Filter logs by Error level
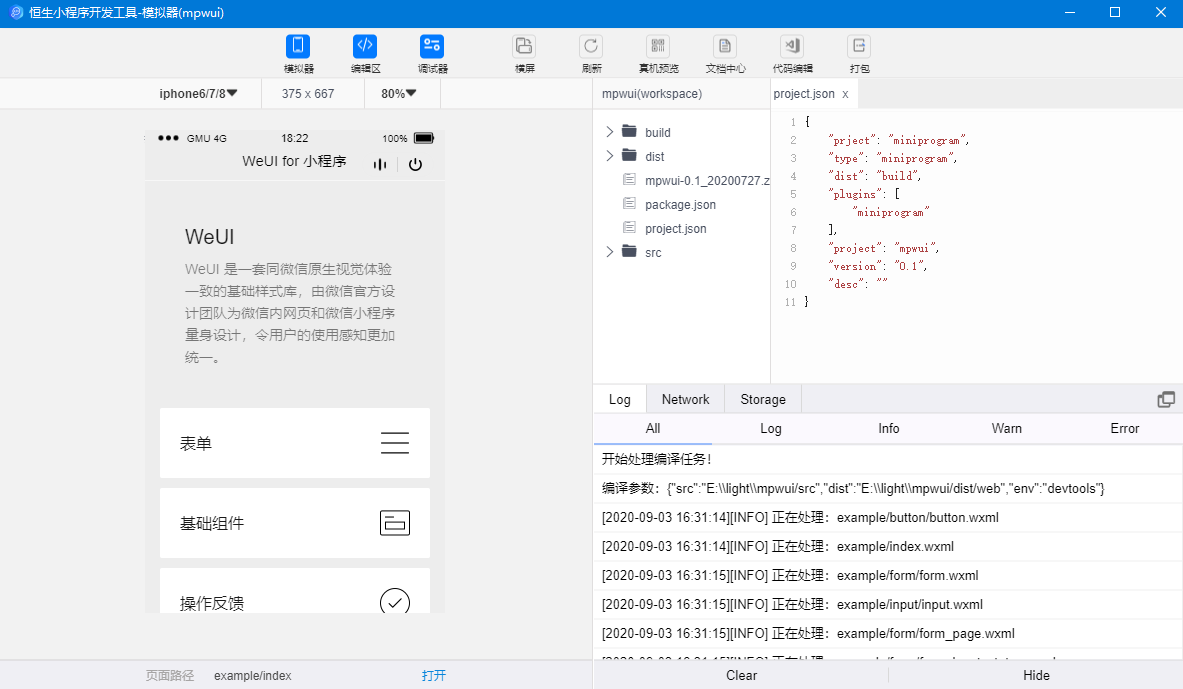This screenshot has height=689, width=1183. coord(1124,428)
